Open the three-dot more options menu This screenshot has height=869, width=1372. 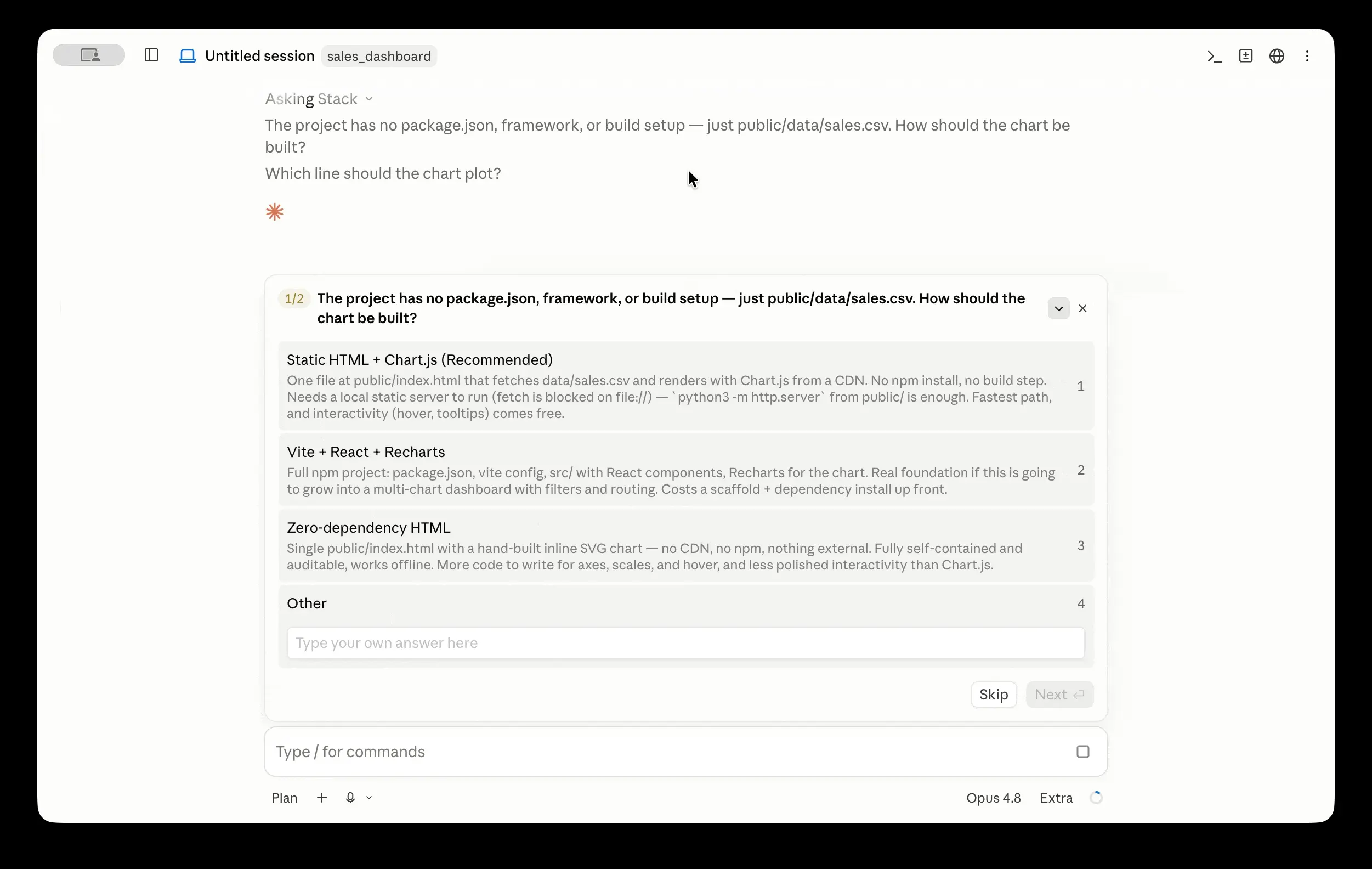1307,56
